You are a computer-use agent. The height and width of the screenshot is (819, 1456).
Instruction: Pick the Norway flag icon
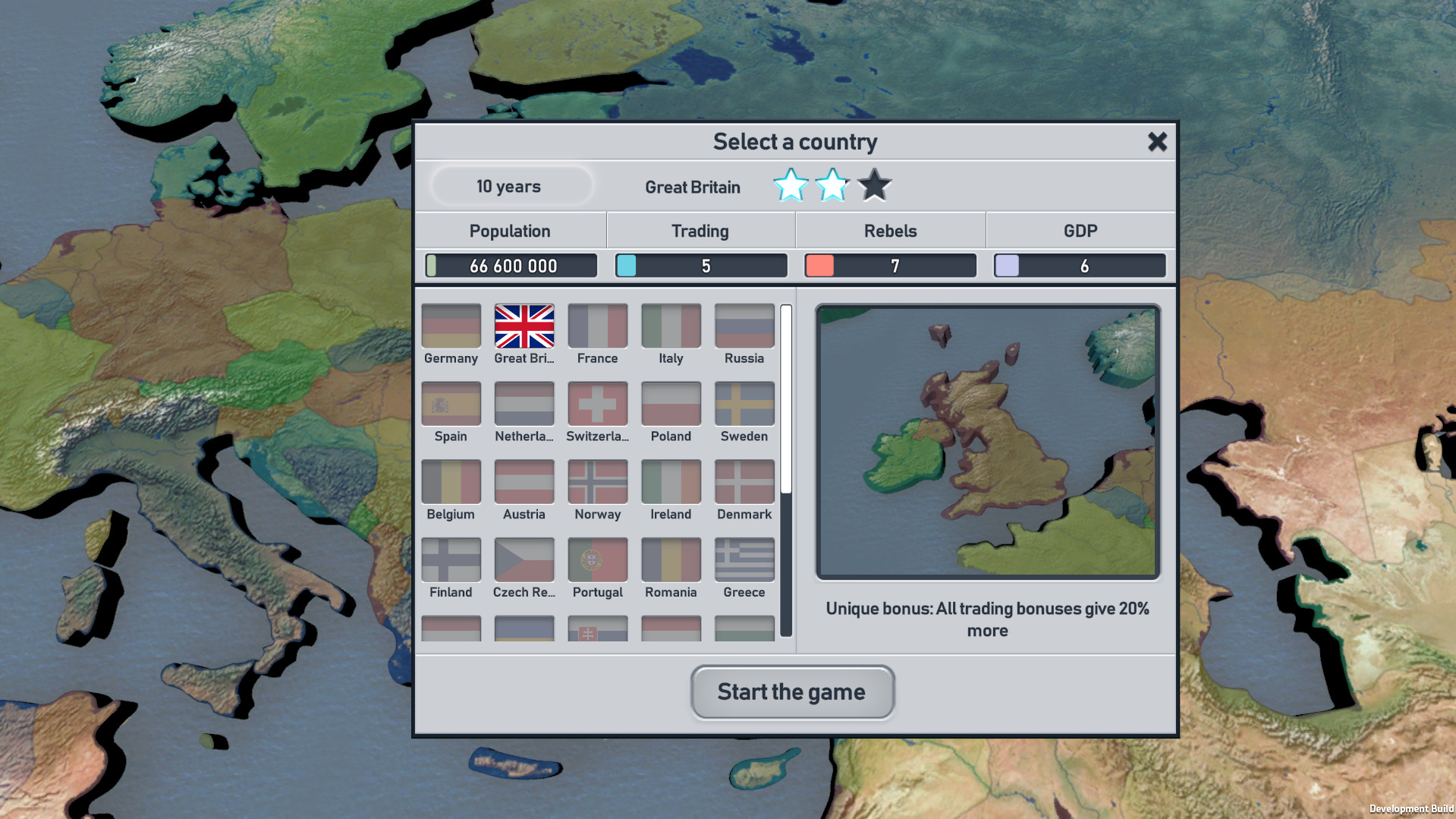tap(597, 482)
